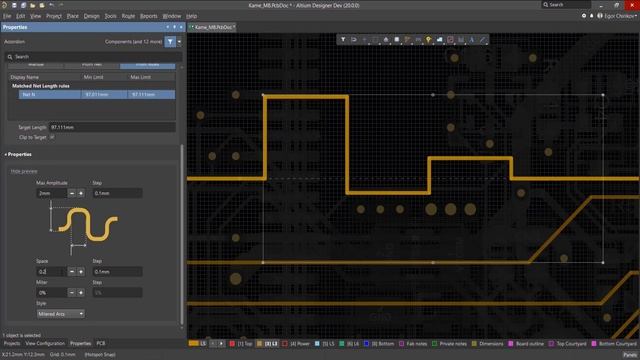640x360 pixels.
Task: Click the align objects icon in Active Bar
Action: [x=386, y=40]
